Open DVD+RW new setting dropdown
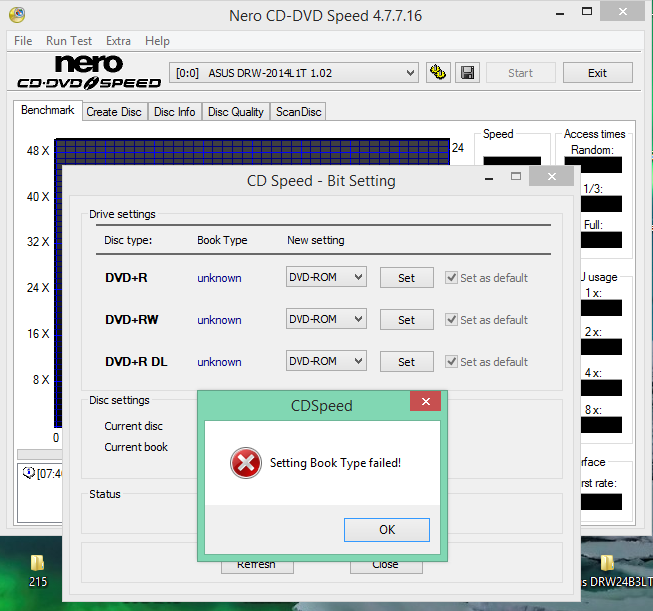The image size is (653, 611). pos(326,319)
